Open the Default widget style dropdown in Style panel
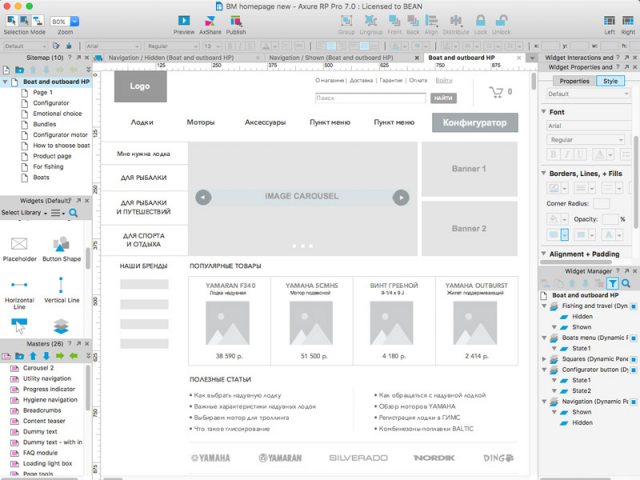640x480 pixels. (588, 94)
